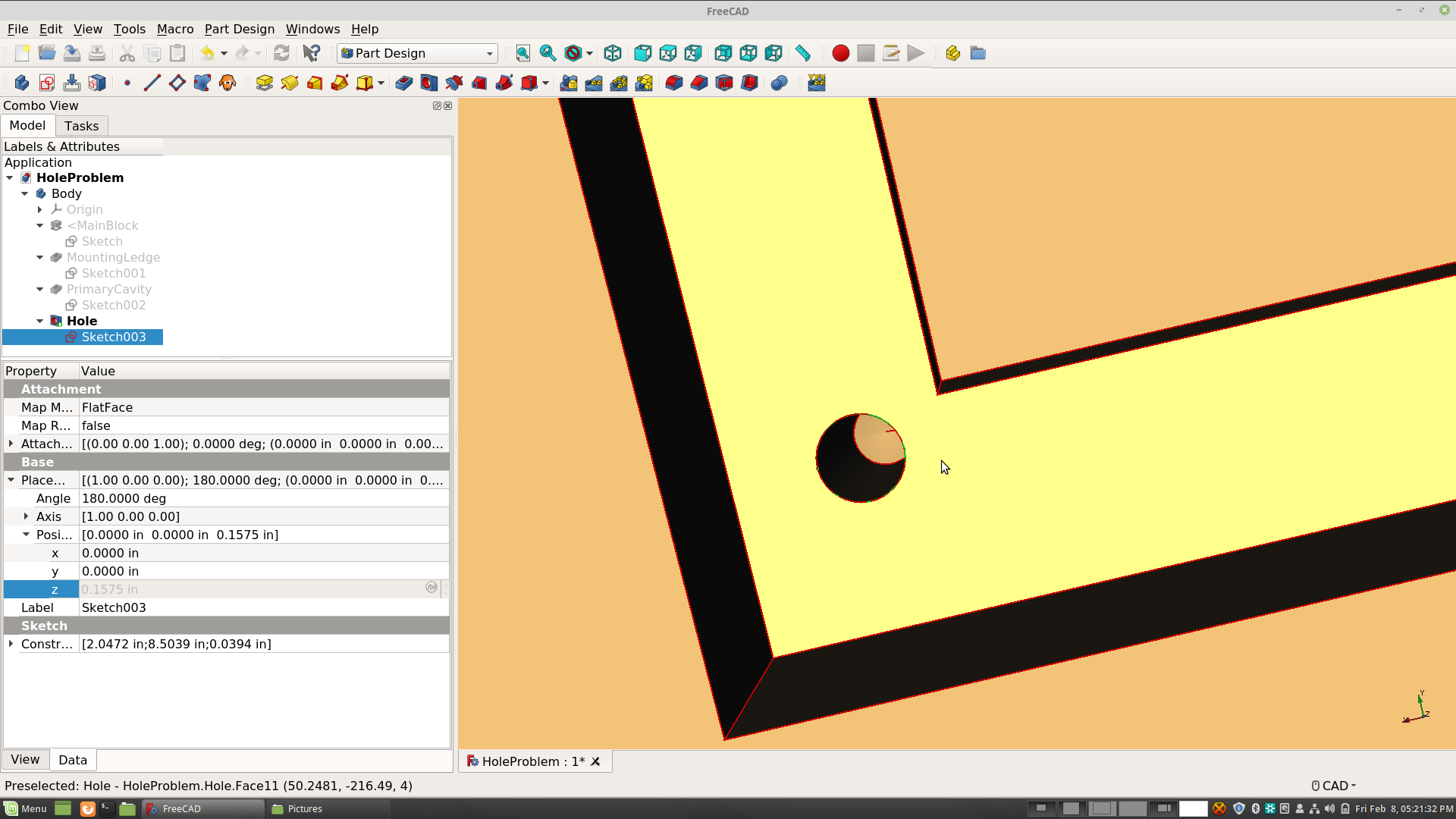Set the top view
1456x819 pixels.
pos(668,53)
